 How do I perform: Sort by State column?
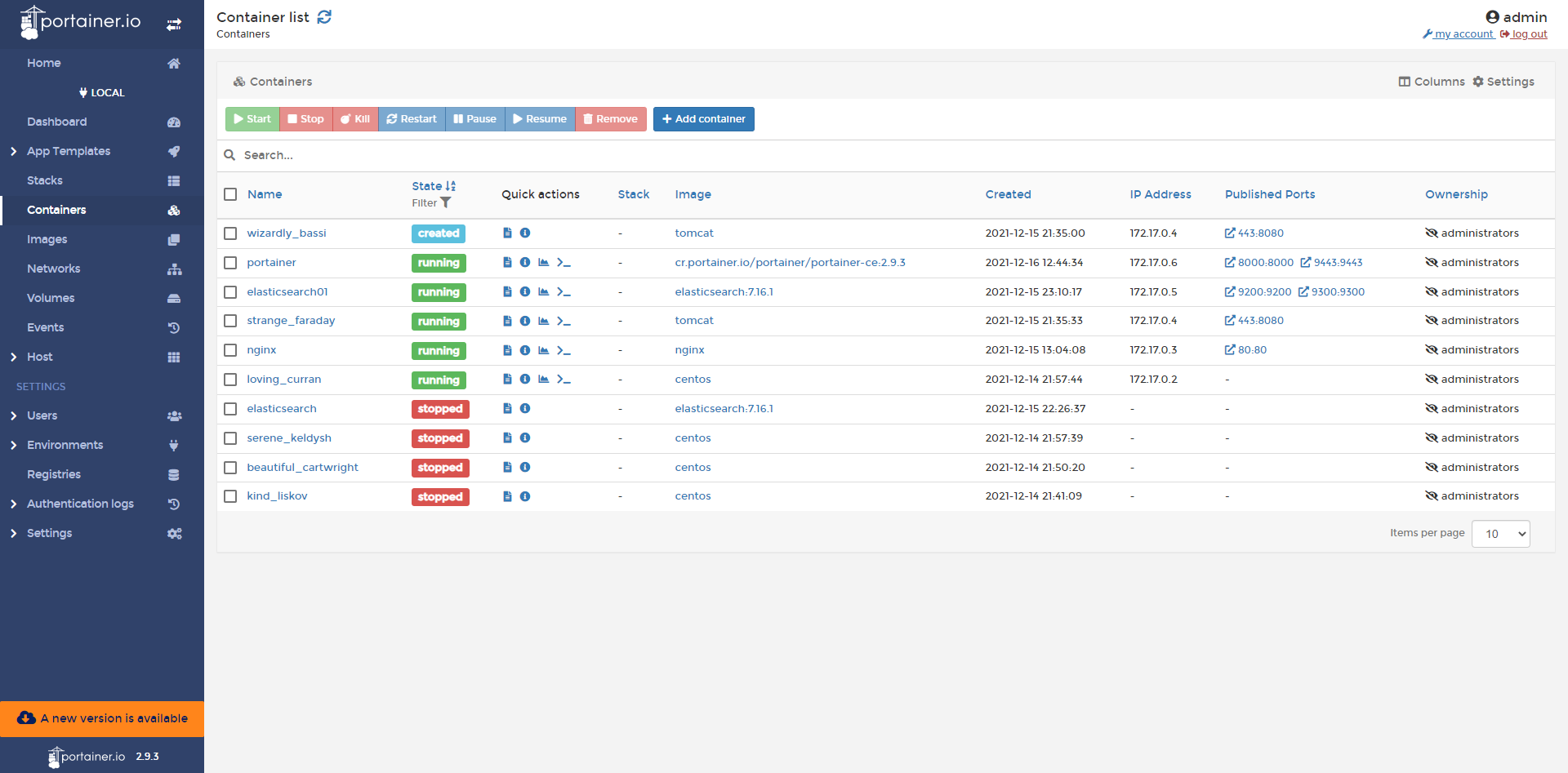click(x=434, y=186)
